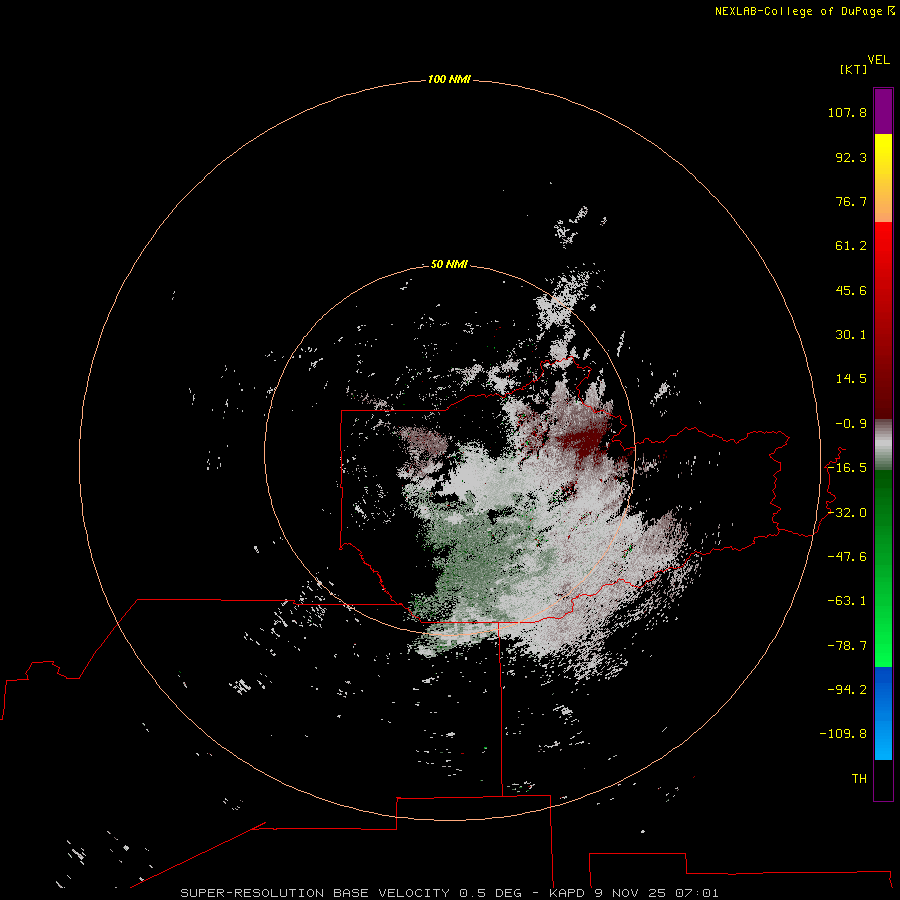Screen dimensions: 900x900
Task: Click the green segment of the color bar
Action: click(x=883, y=568)
